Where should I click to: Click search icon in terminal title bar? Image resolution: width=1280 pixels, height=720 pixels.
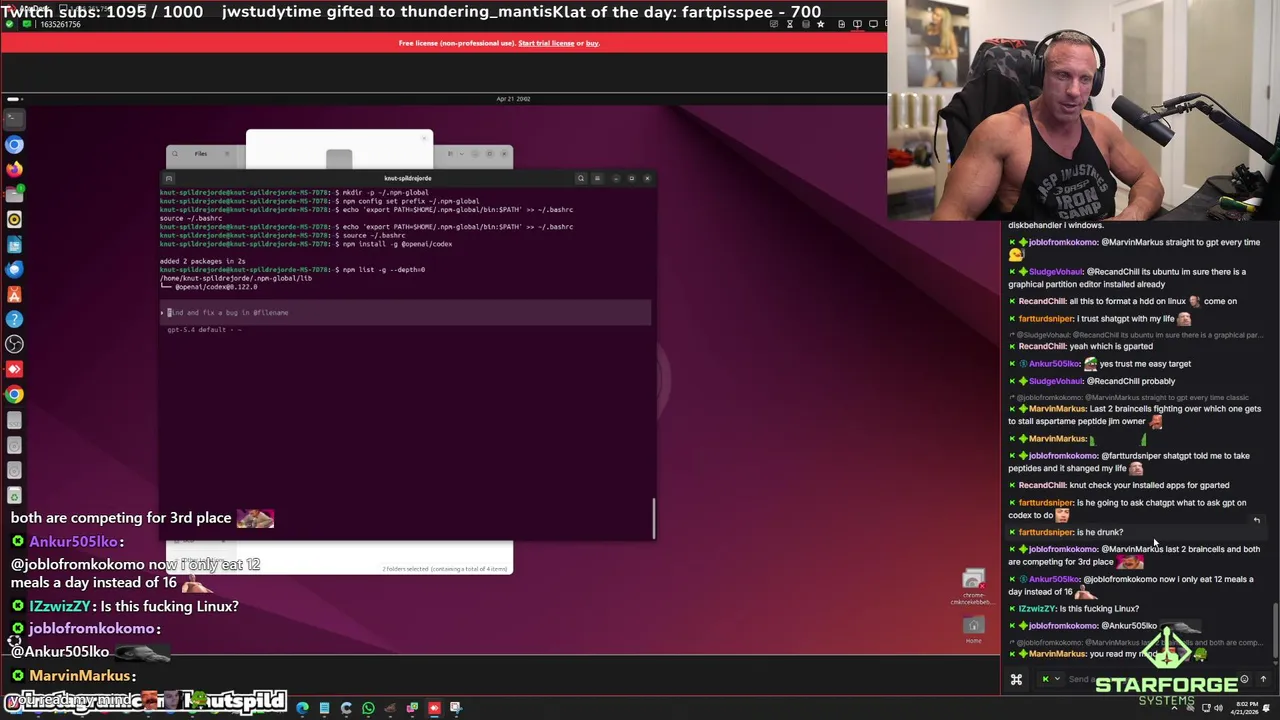(x=580, y=178)
